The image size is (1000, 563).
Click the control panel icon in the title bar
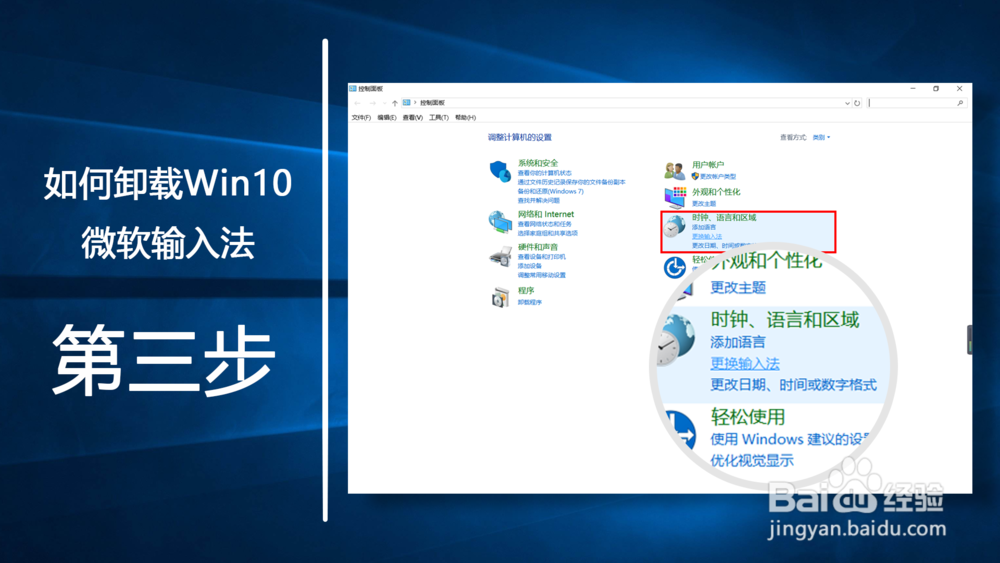click(x=353, y=89)
